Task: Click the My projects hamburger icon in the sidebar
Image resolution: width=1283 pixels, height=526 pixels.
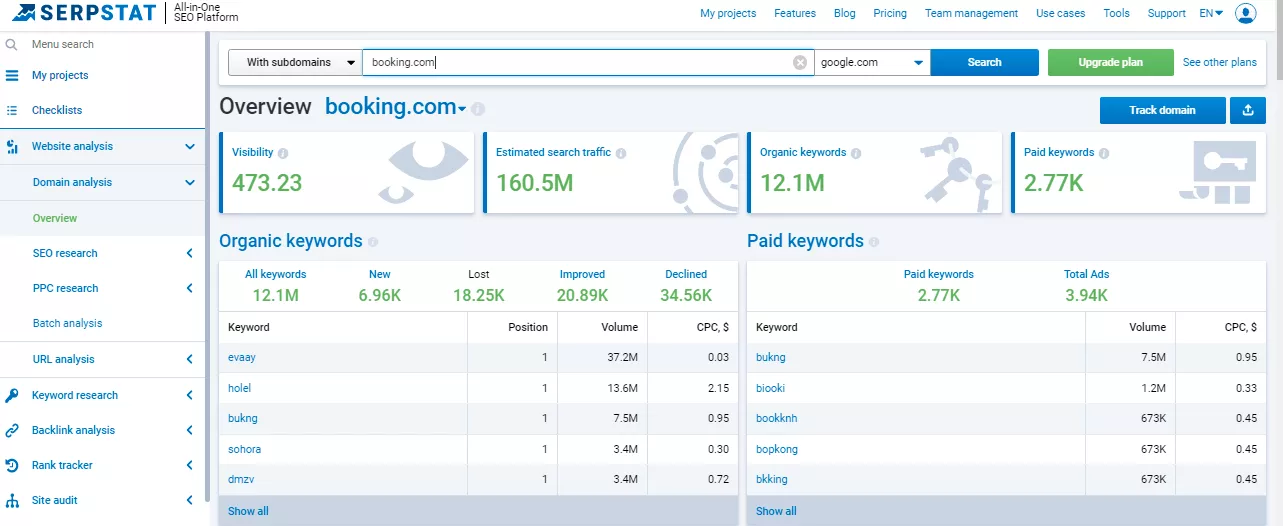Action: pyautogui.click(x=12, y=75)
